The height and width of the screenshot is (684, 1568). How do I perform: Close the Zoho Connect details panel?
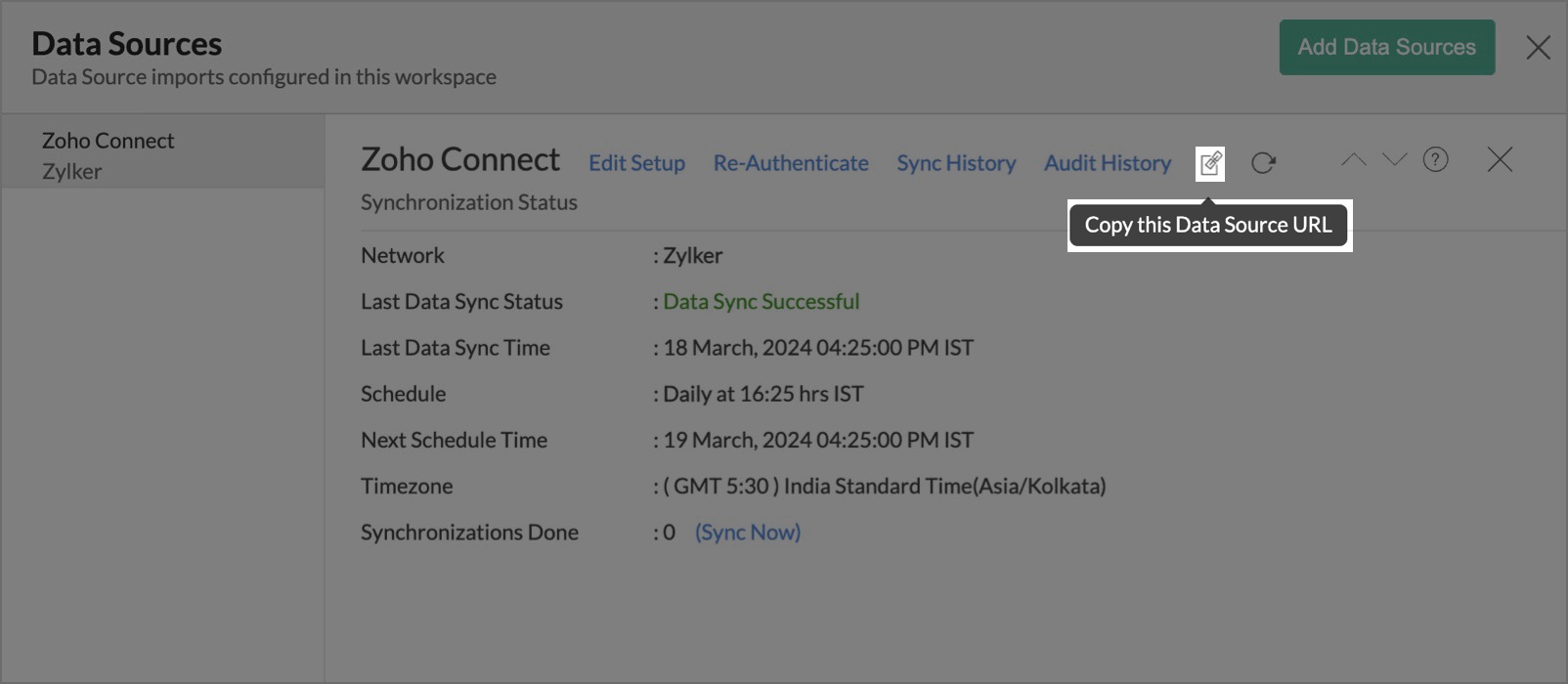[1500, 160]
